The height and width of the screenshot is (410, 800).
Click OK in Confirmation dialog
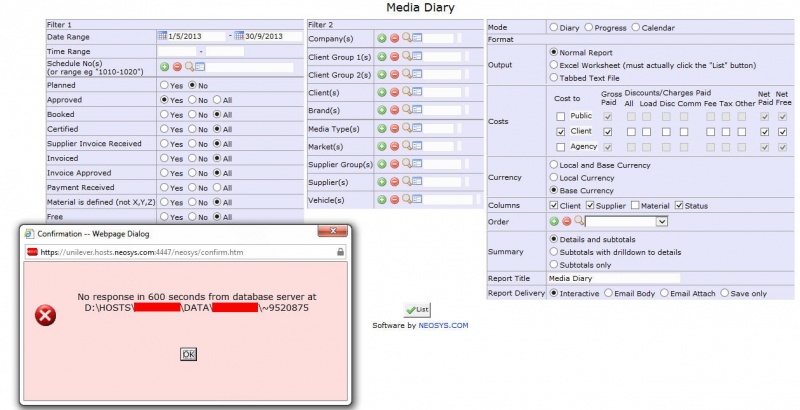click(x=188, y=354)
